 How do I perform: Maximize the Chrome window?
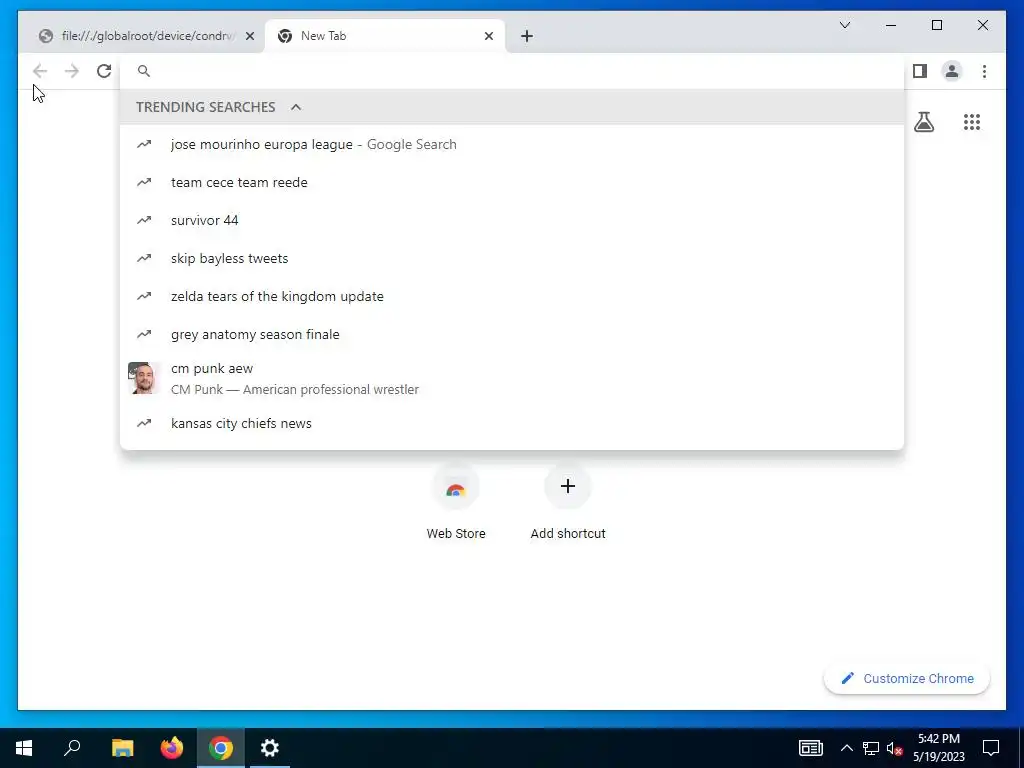point(936,25)
